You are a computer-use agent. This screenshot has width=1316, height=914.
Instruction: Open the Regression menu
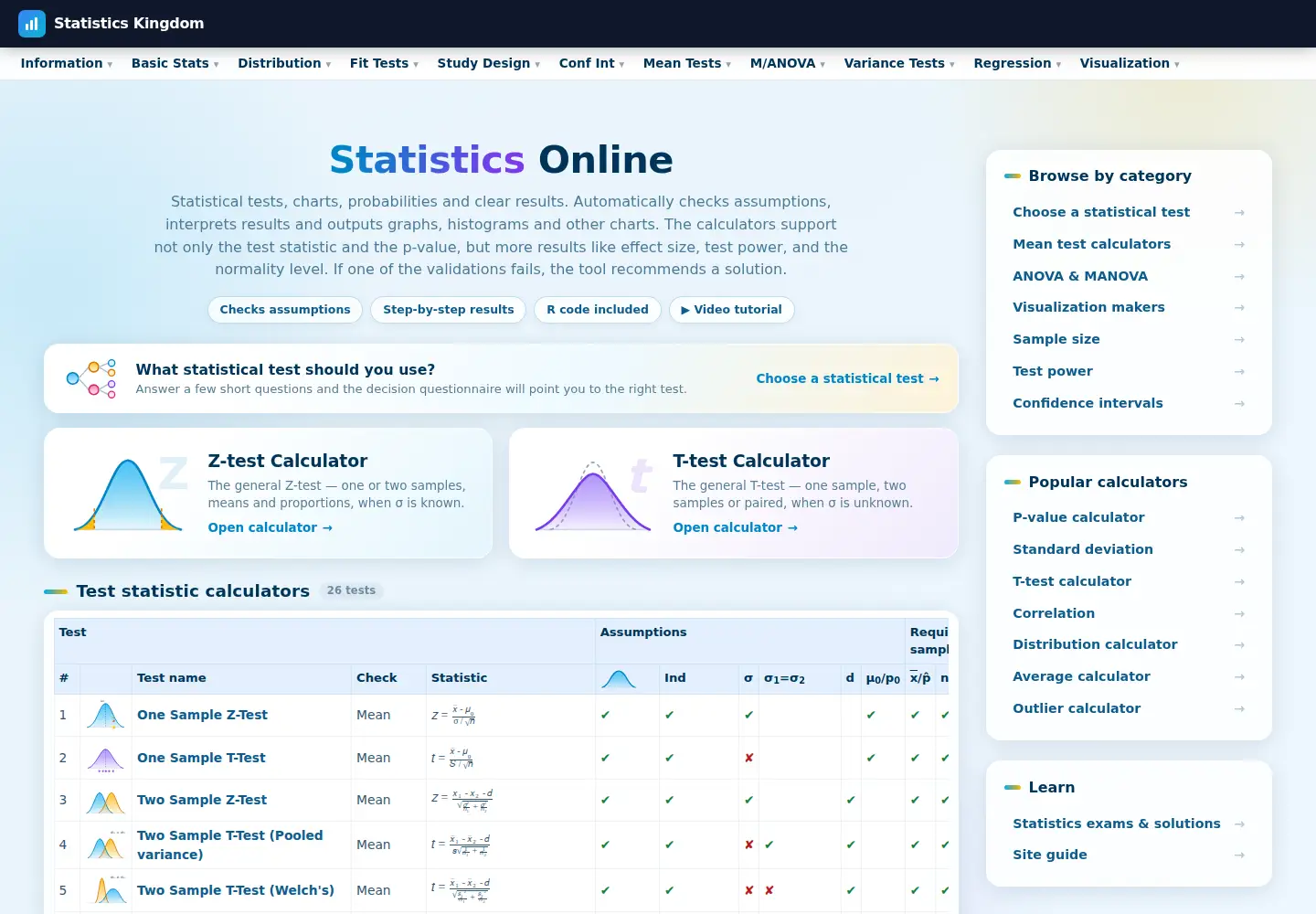pyautogui.click(x=1017, y=63)
